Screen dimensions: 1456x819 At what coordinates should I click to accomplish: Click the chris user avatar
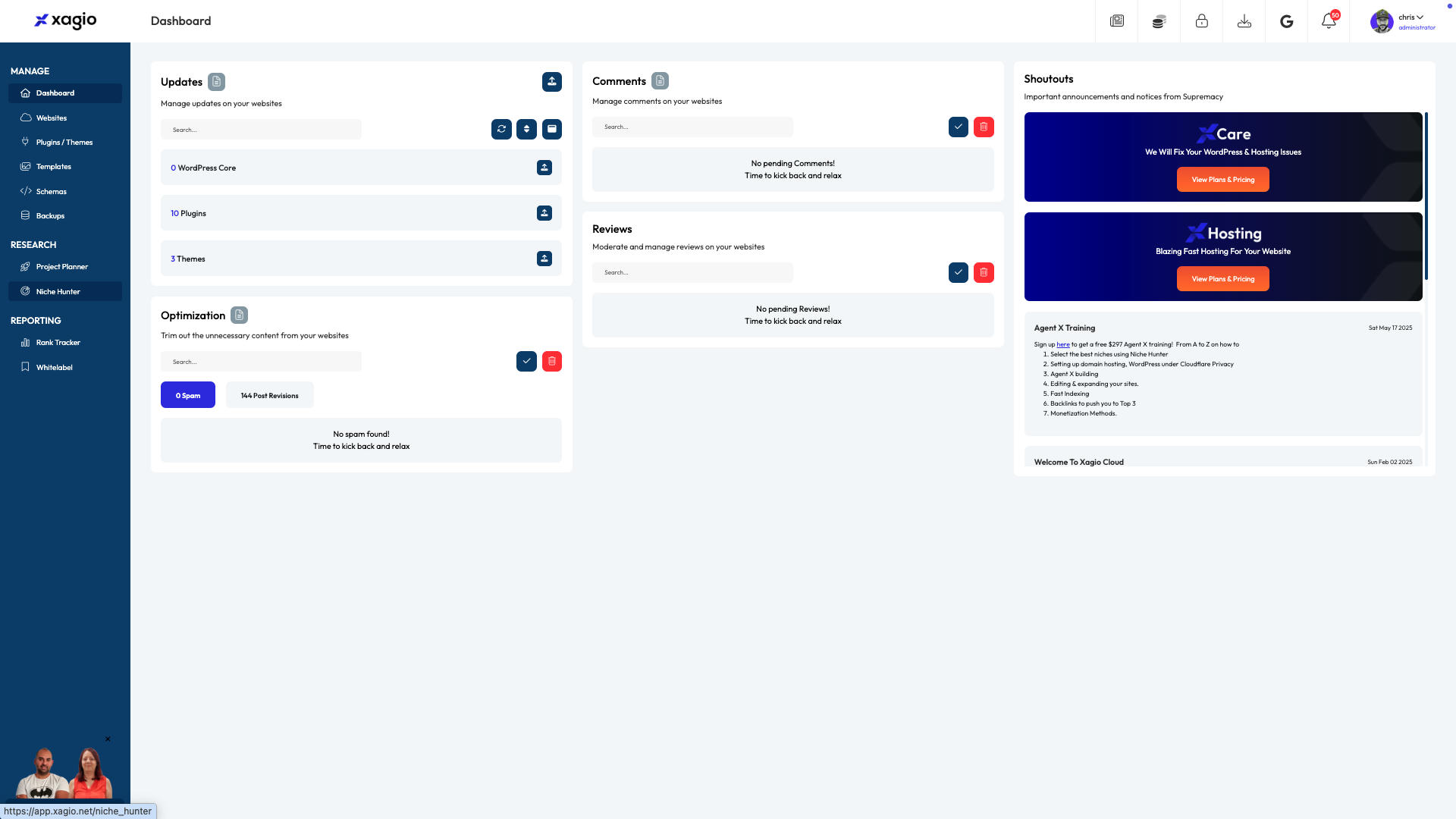pos(1382,21)
